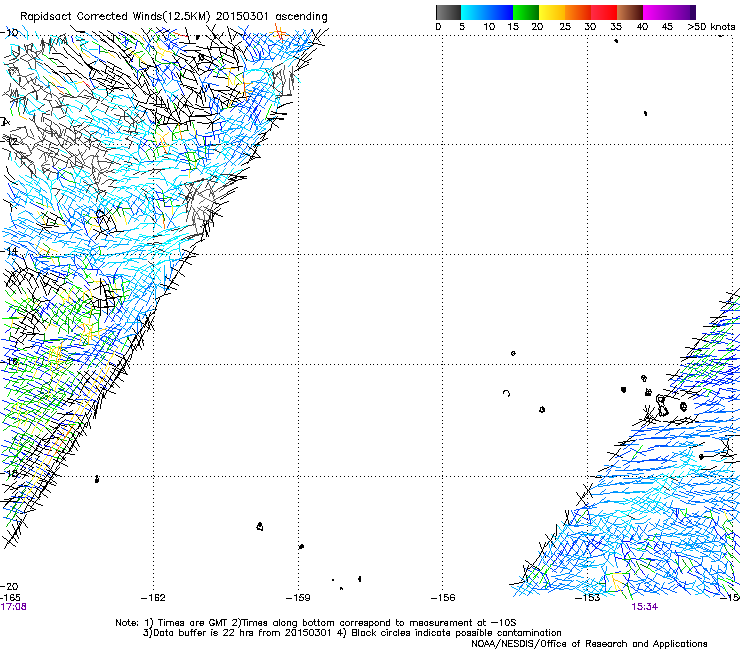This screenshot has height=650, width=740.
Task: Click the '-20' latitude axis label
Action: point(9,587)
